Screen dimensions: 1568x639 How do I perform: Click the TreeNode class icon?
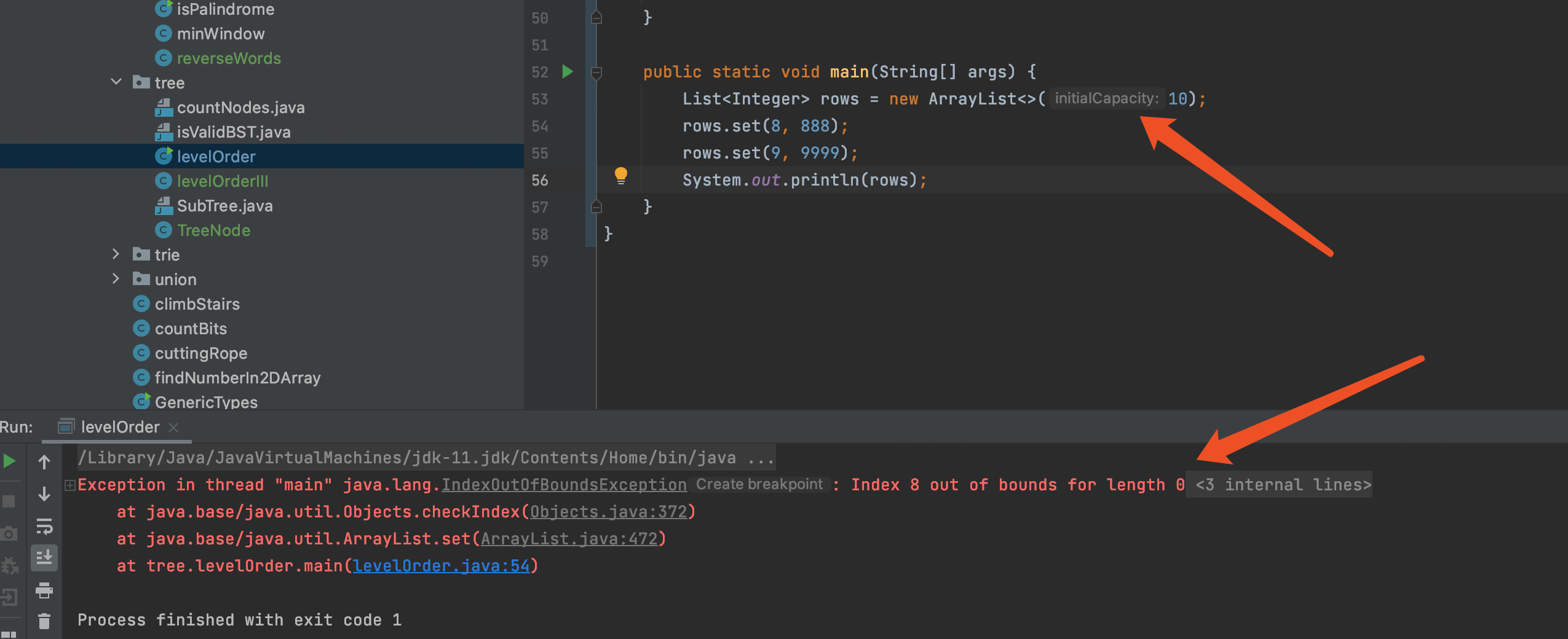tap(163, 230)
